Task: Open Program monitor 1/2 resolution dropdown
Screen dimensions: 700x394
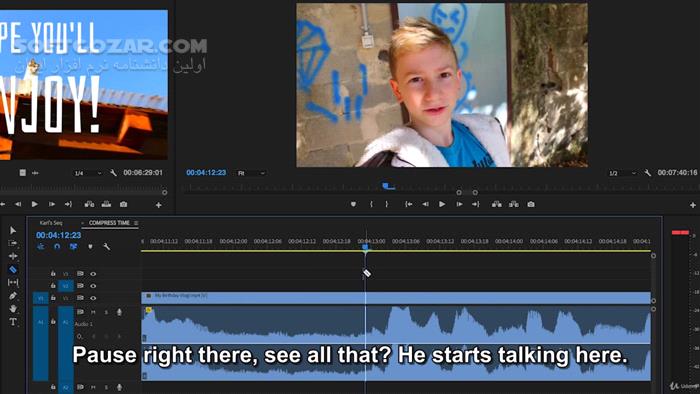Action: pyautogui.click(x=623, y=173)
